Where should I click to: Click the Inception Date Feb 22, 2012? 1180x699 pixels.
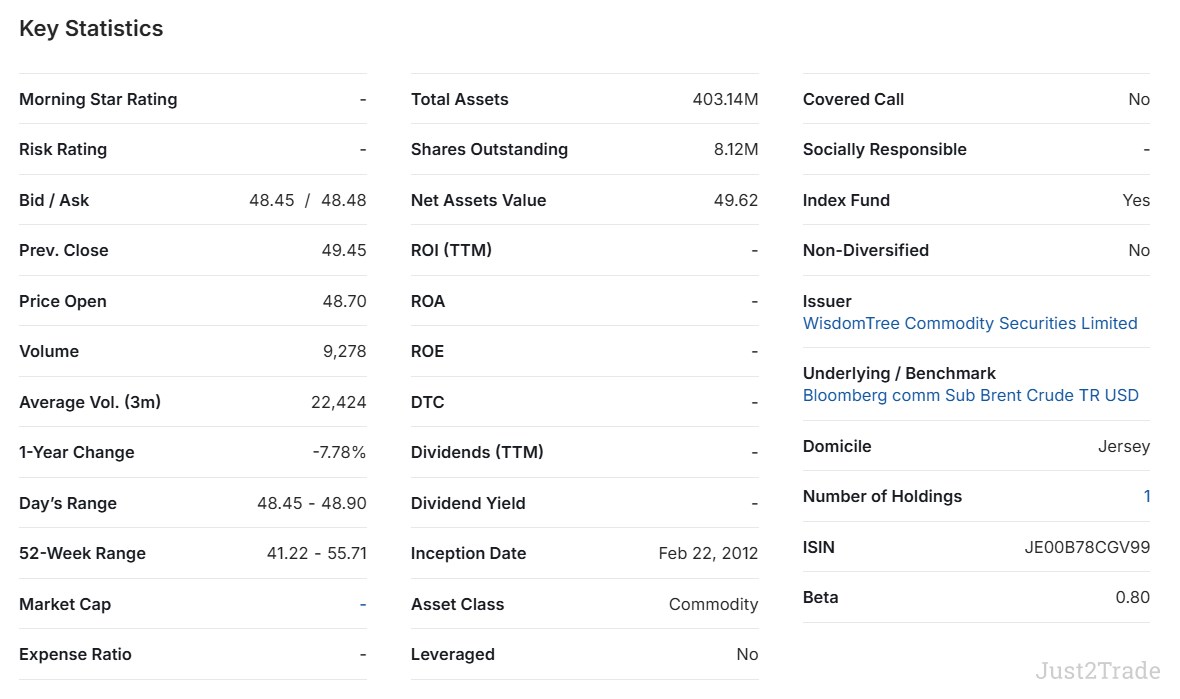(707, 553)
